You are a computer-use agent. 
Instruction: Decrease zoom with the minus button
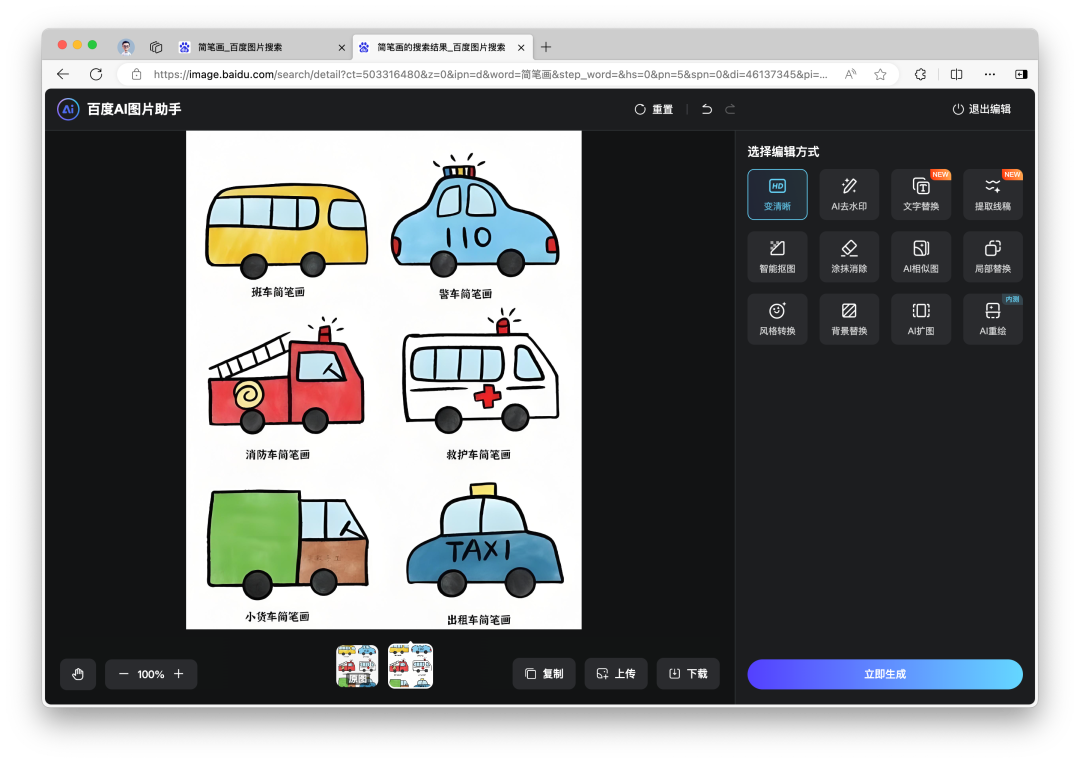pyautogui.click(x=124, y=674)
